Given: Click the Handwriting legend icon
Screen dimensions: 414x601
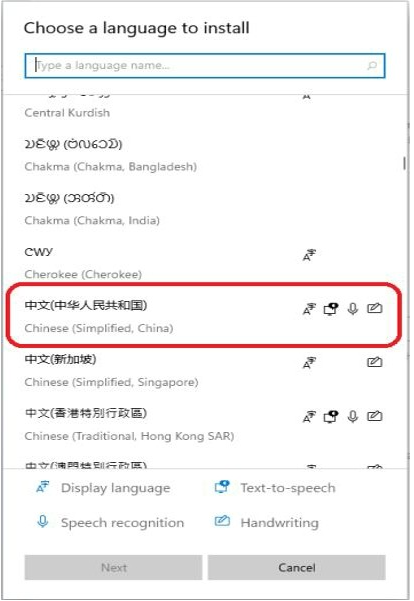Looking at the screenshot, I should coord(222,521).
